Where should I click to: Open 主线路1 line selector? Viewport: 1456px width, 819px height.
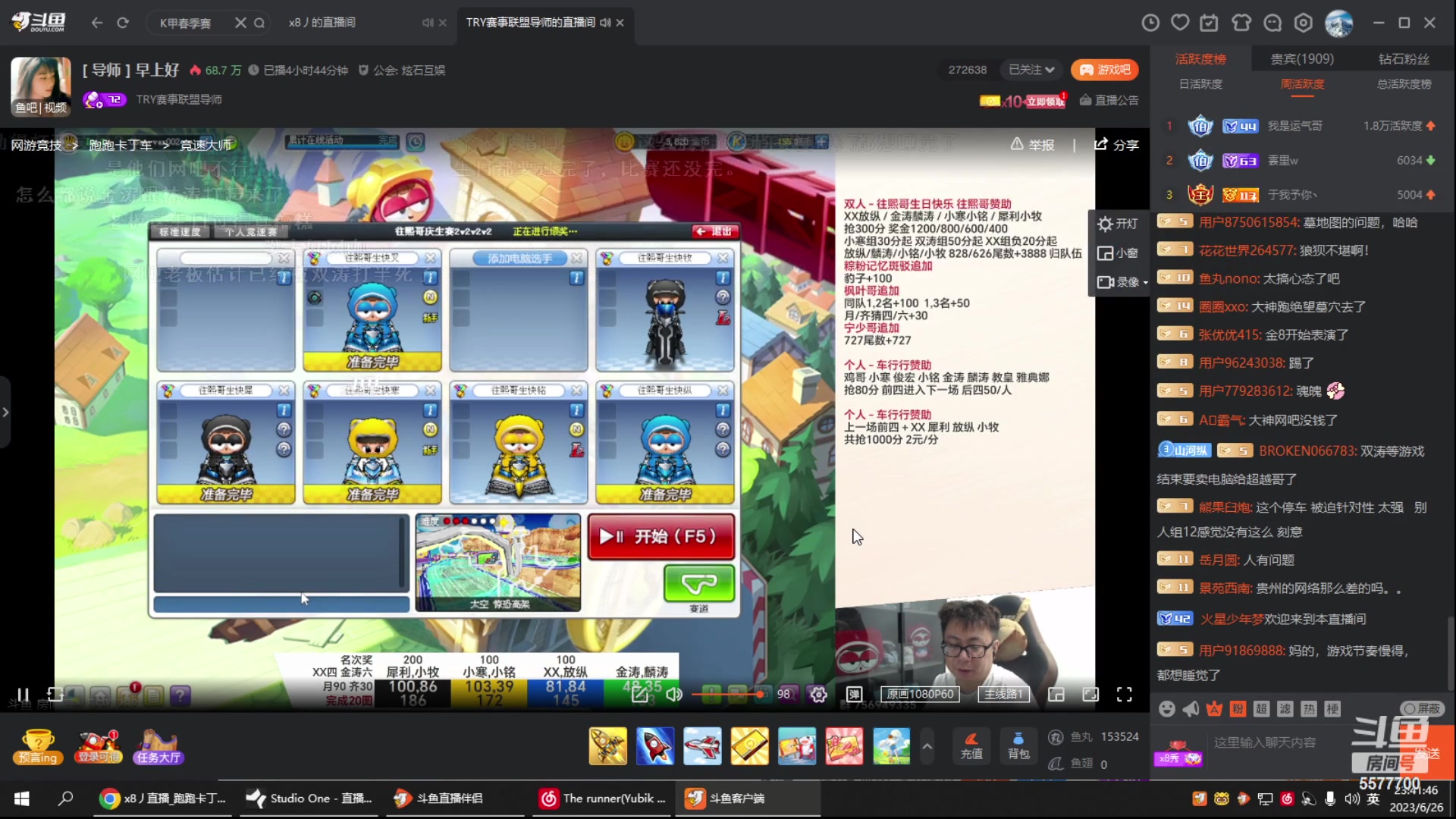1003,695
